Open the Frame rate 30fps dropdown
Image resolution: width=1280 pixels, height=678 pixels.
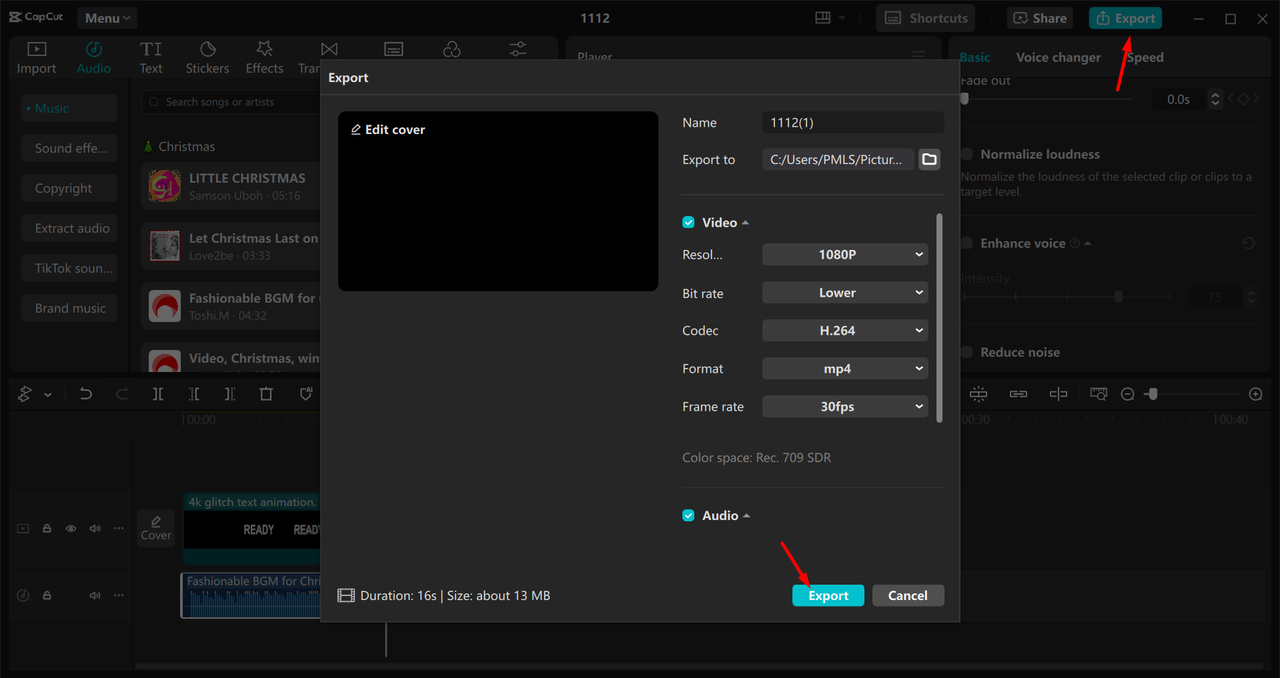coord(845,406)
